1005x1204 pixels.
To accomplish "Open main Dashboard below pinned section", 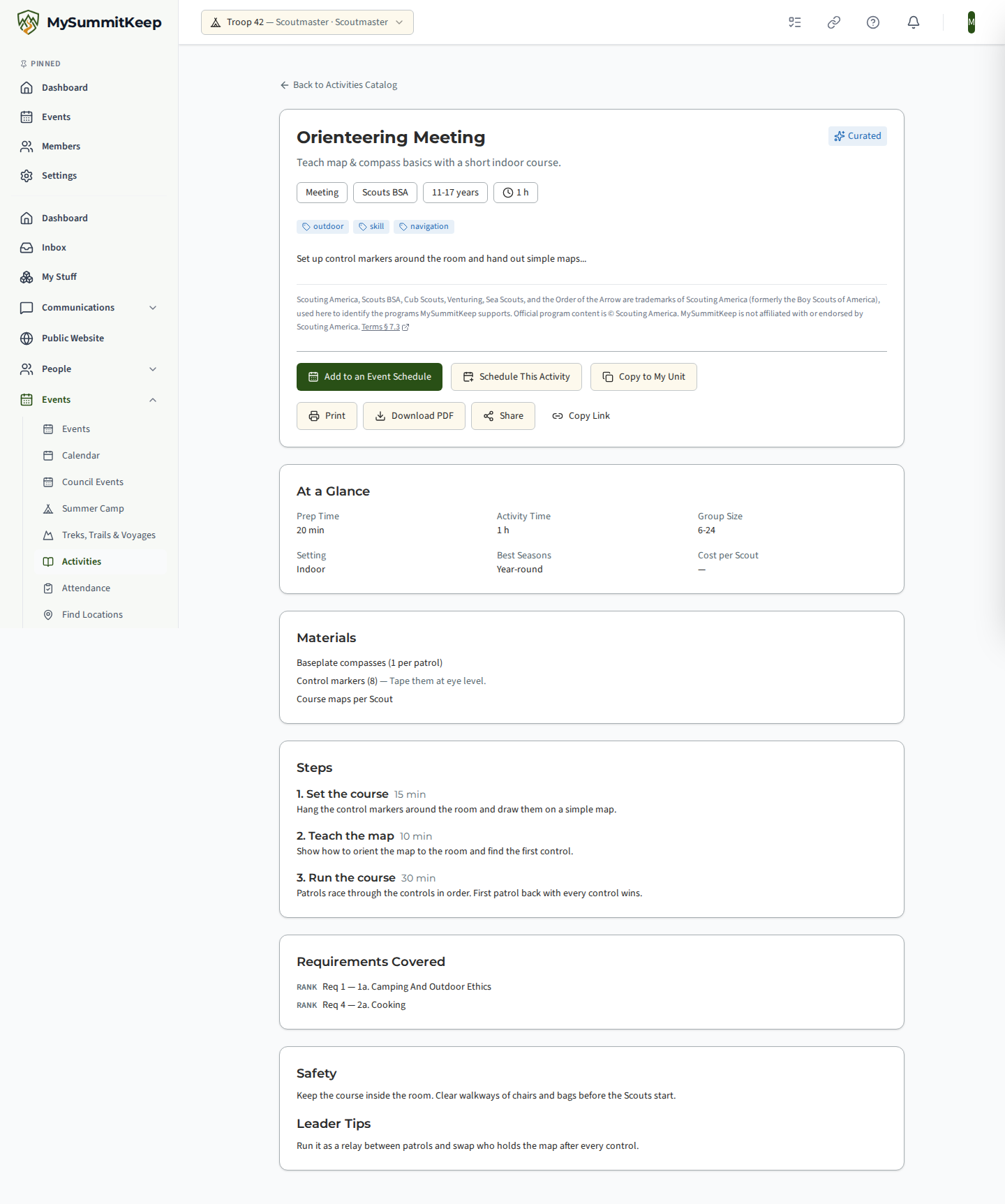I will coord(89,218).
